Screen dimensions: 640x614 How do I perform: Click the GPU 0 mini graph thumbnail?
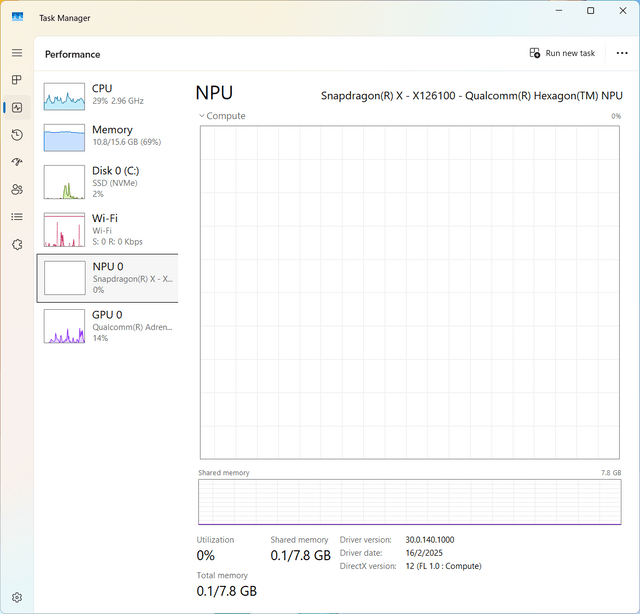(64, 326)
